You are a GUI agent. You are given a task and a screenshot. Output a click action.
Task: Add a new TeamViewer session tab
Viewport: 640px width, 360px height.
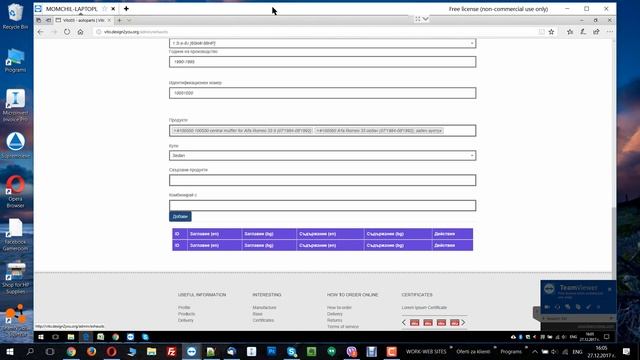(x=126, y=9)
